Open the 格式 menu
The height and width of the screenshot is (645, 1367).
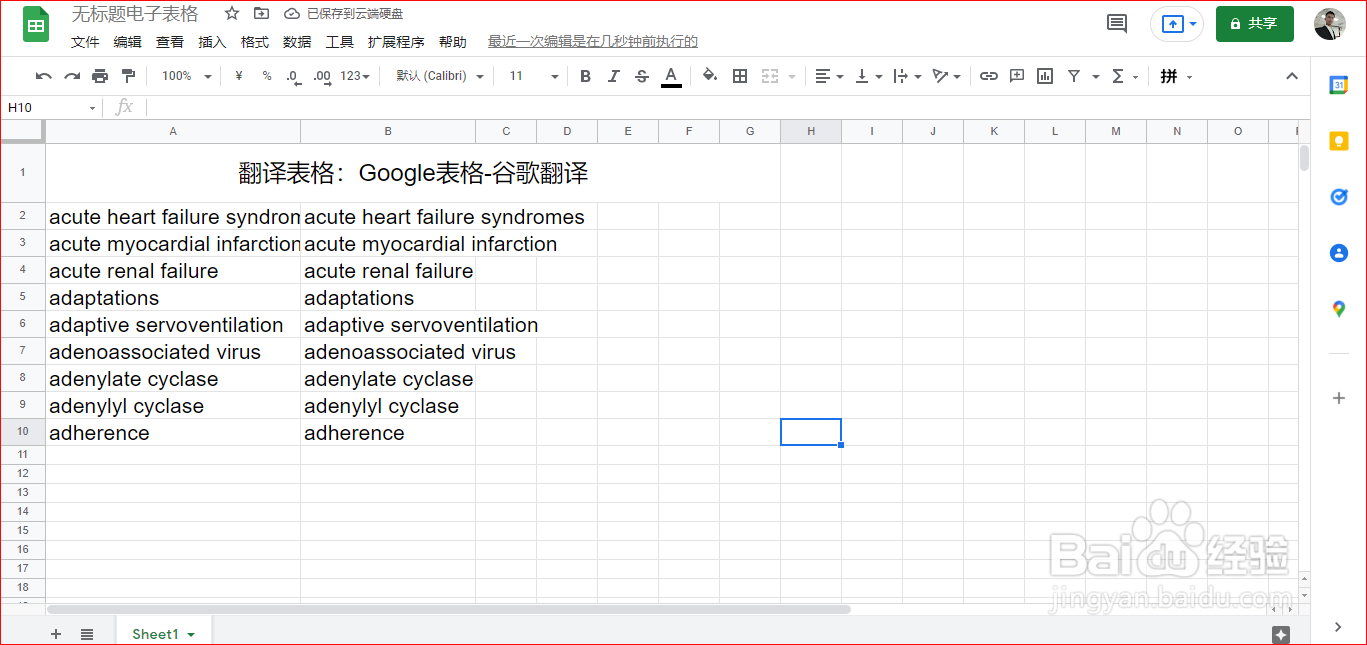(255, 42)
